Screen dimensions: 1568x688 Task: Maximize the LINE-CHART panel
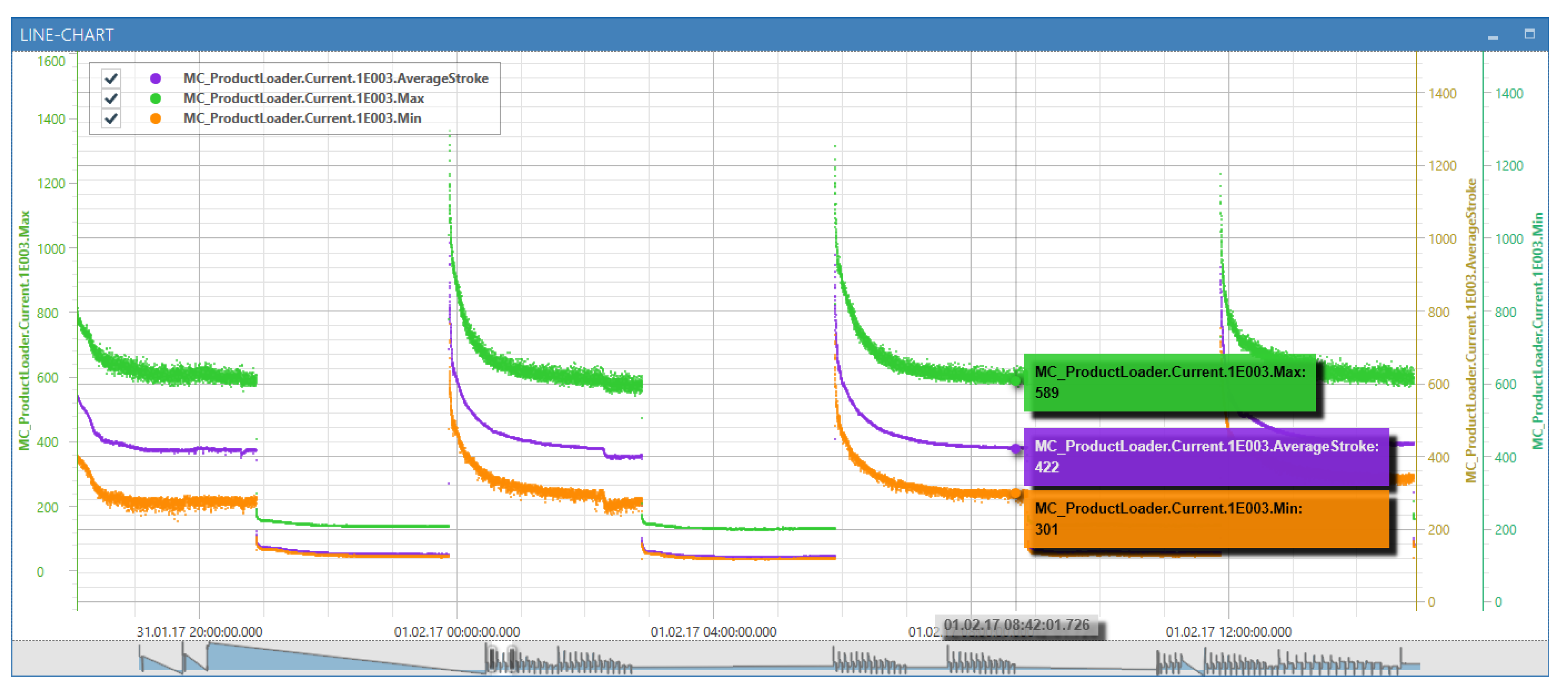[x=1529, y=34]
